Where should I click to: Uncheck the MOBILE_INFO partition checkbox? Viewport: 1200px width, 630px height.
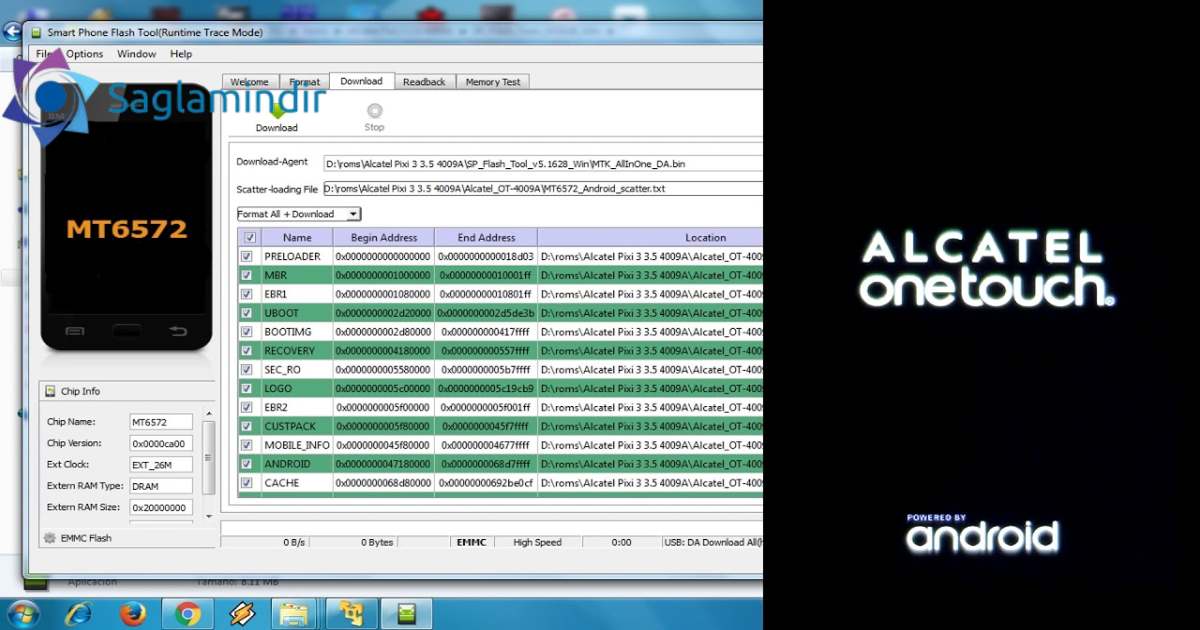pyautogui.click(x=246, y=445)
